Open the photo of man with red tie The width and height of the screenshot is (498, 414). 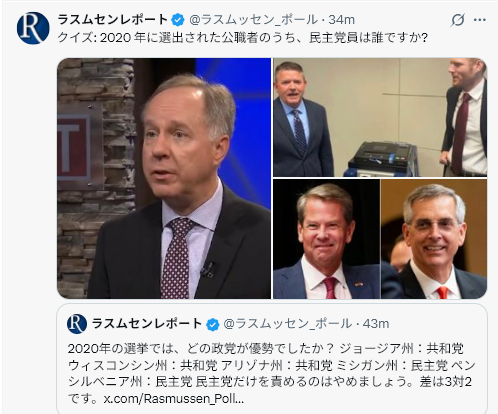[x=326, y=239]
